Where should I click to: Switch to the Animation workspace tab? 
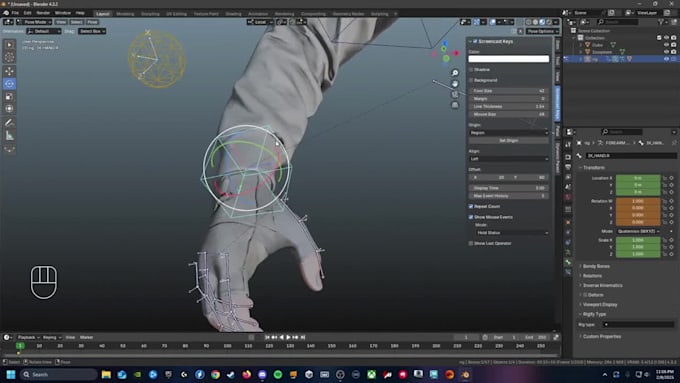[x=258, y=14]
